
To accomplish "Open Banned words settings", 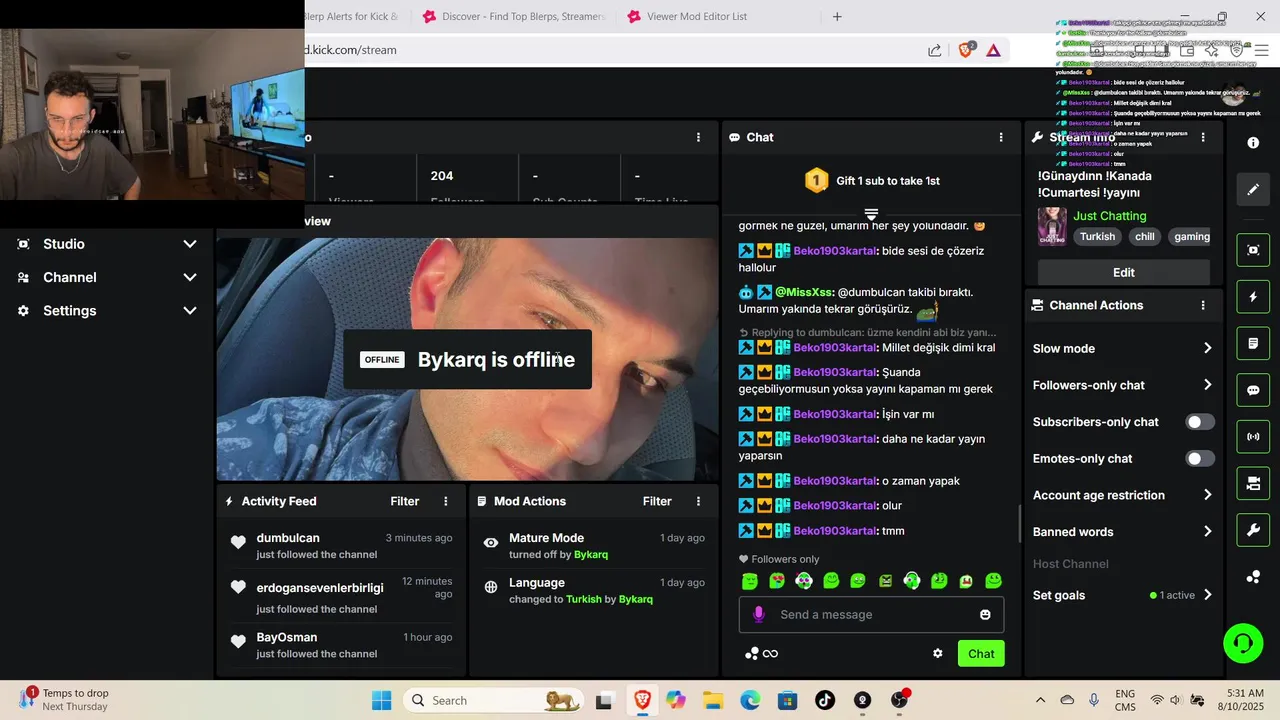I will tap(1123, 532).
